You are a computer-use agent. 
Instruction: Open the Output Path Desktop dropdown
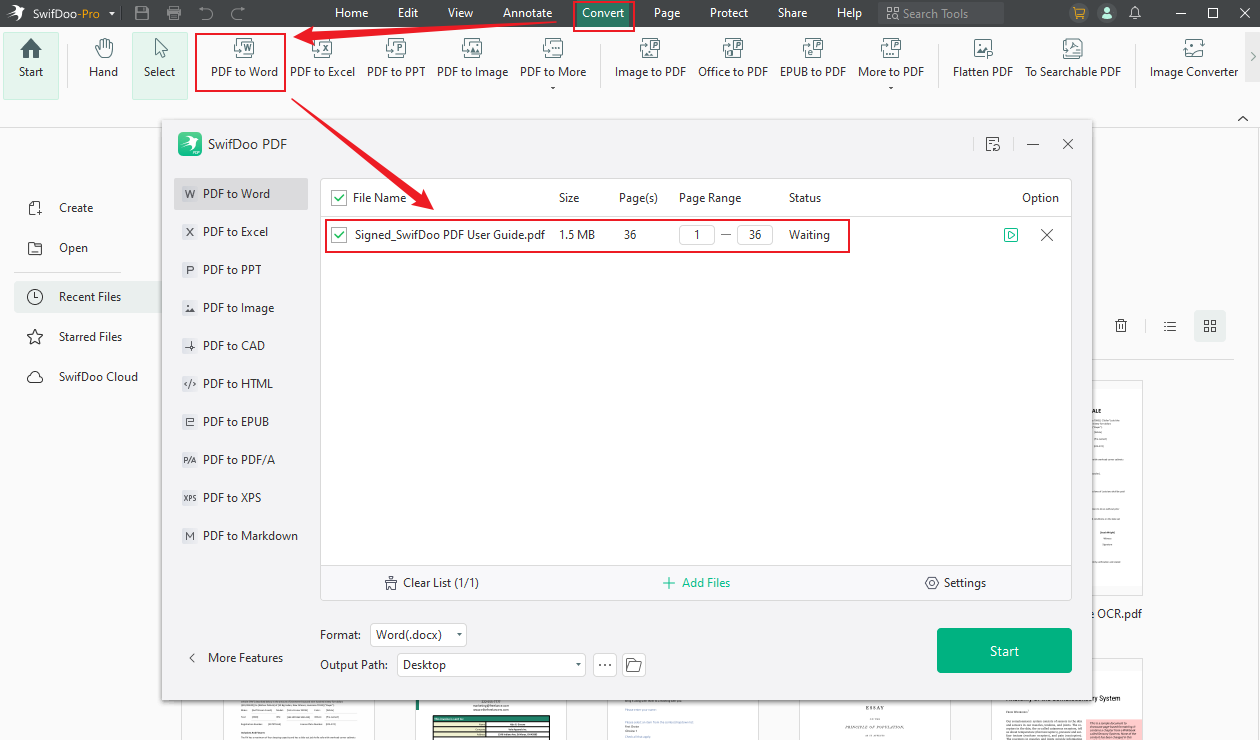(x=492, y=665)
